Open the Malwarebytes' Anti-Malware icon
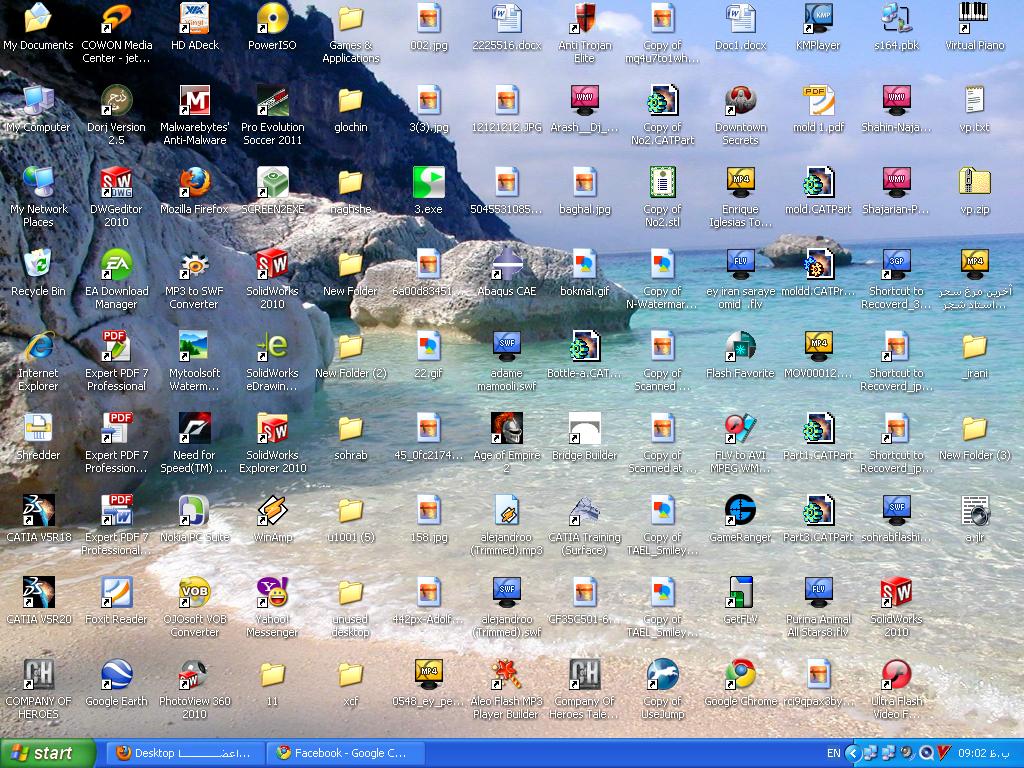1024x768 pixels. [x=194, y=101]
